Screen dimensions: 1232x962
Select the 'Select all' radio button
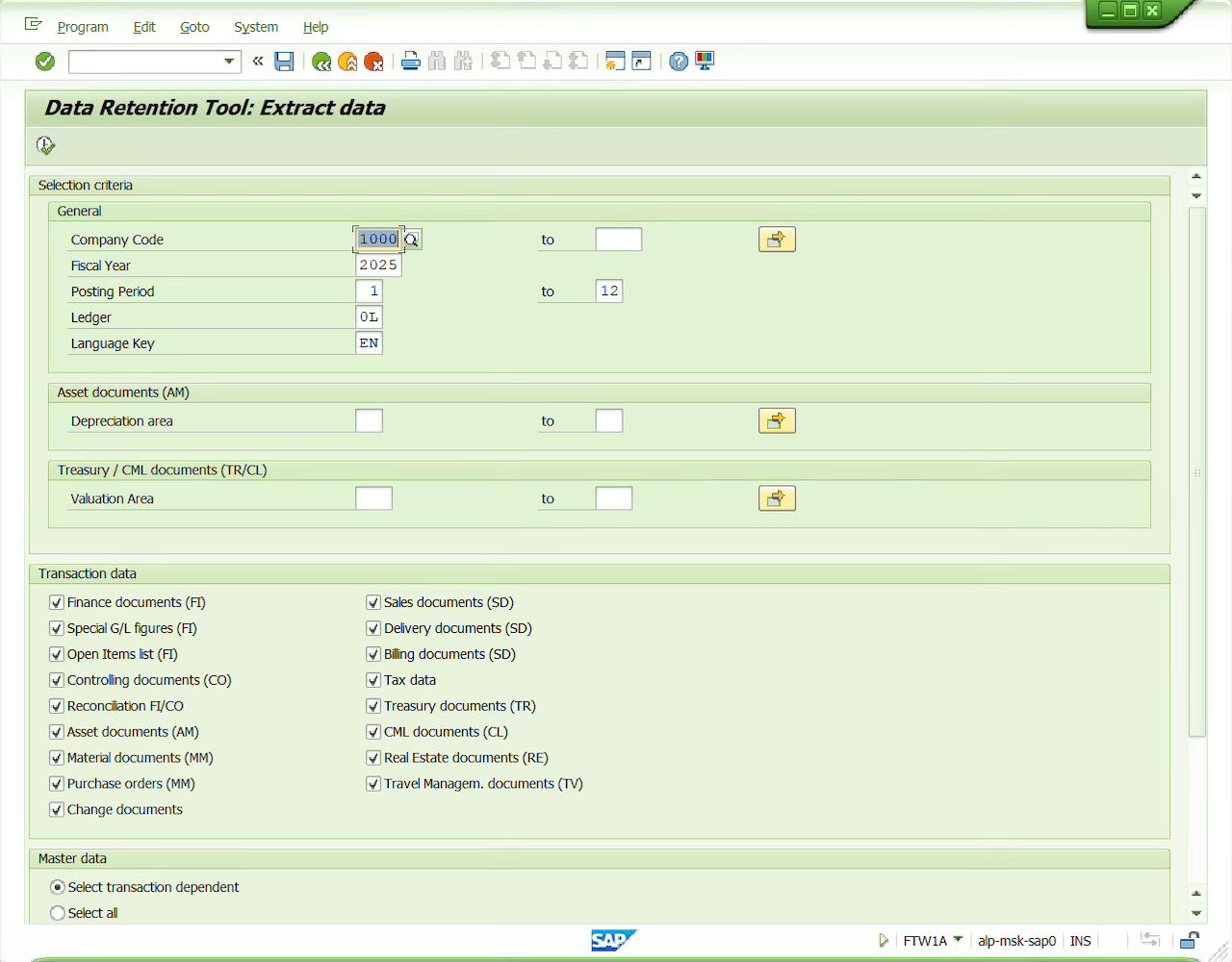point(58,913)
